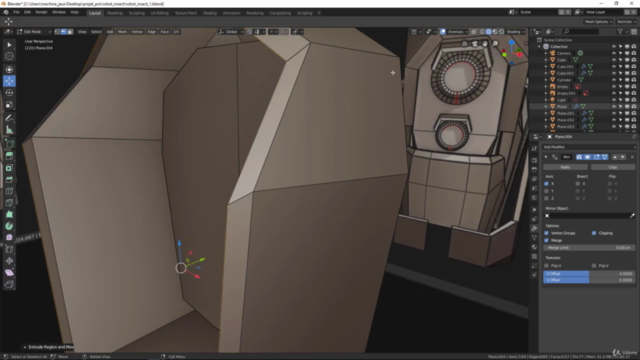Hide Cylinder object with eye icon

pos(613,80)
